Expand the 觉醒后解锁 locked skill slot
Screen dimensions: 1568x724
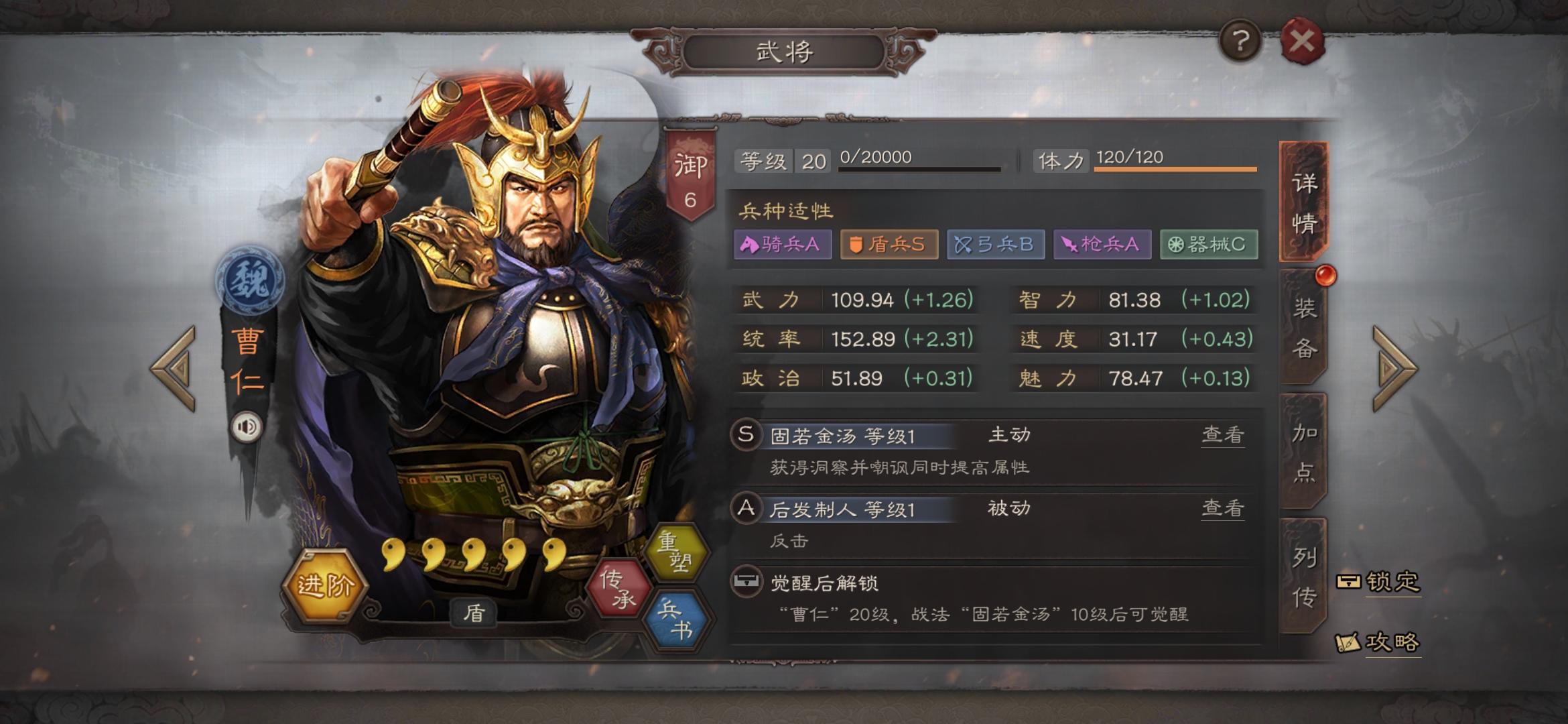pyautogui.click(x=995, y=599)
